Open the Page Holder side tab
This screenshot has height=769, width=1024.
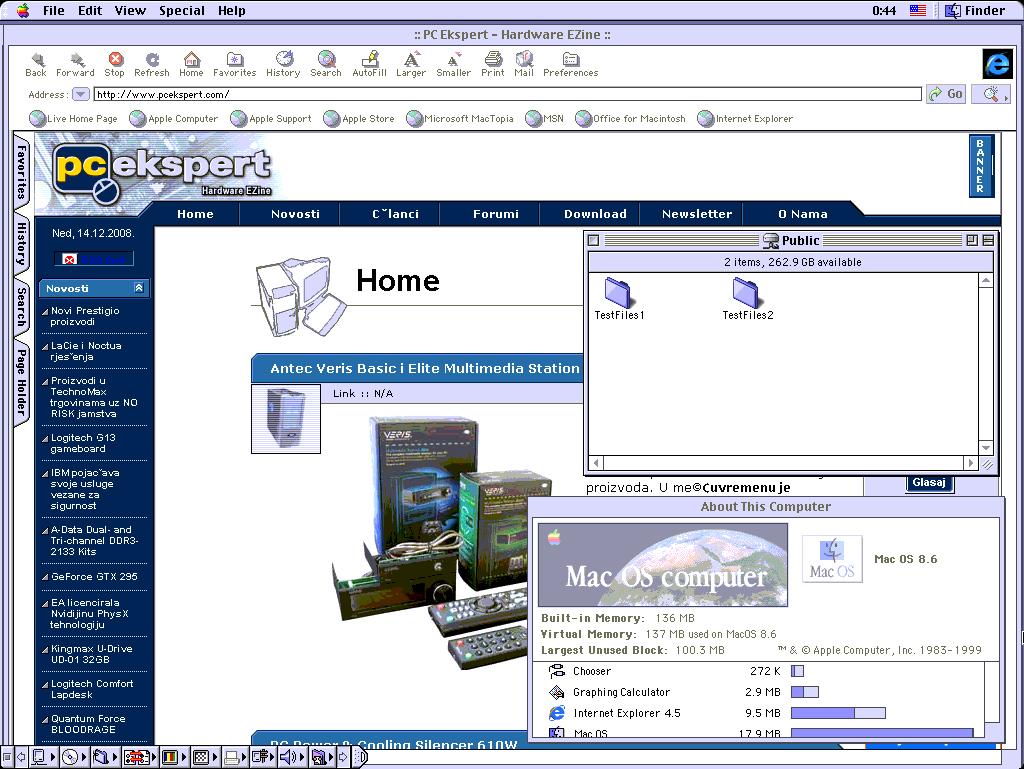(x=22, y=382)
